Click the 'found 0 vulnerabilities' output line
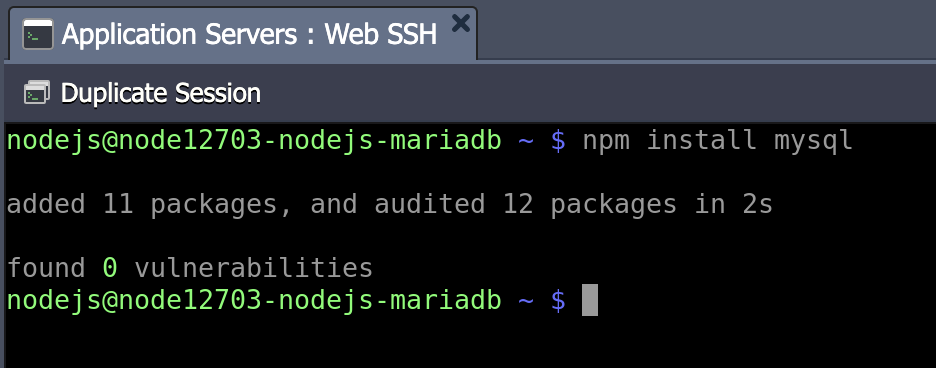This screenshot has height=368, width=936. coord(190,268)
